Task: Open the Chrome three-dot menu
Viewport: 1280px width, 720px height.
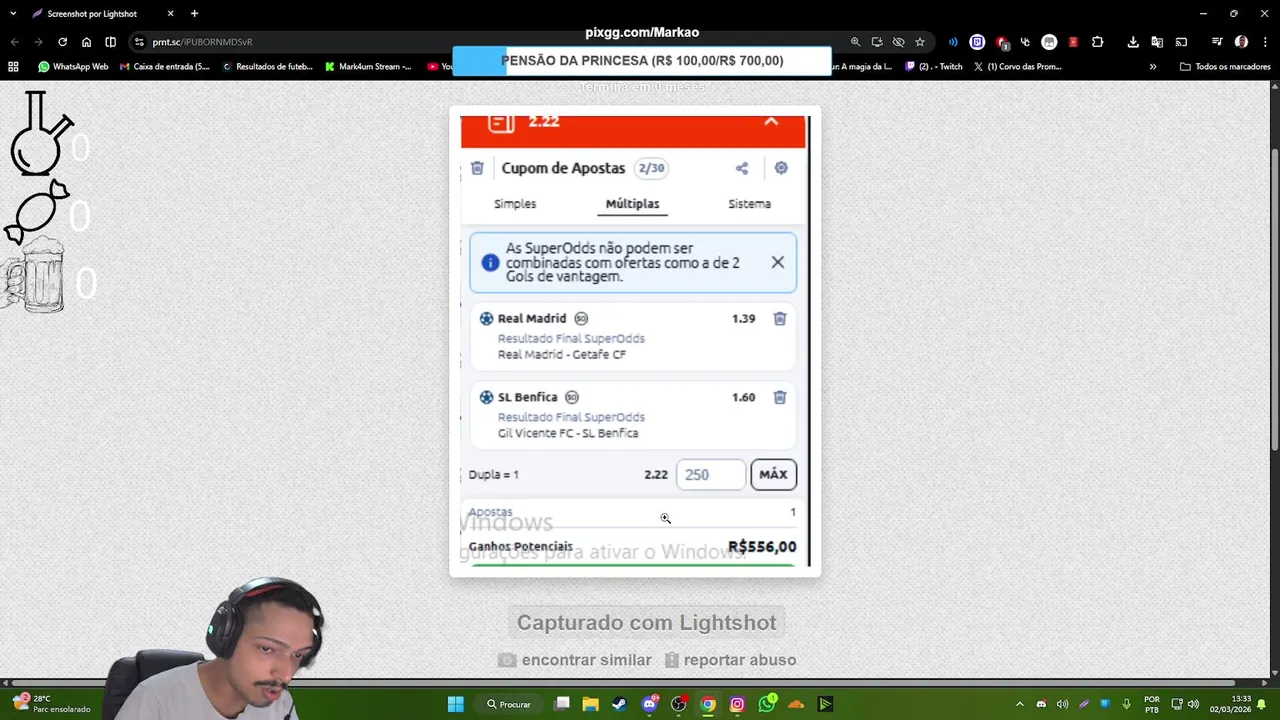Action: click(x=1264, y=42)
